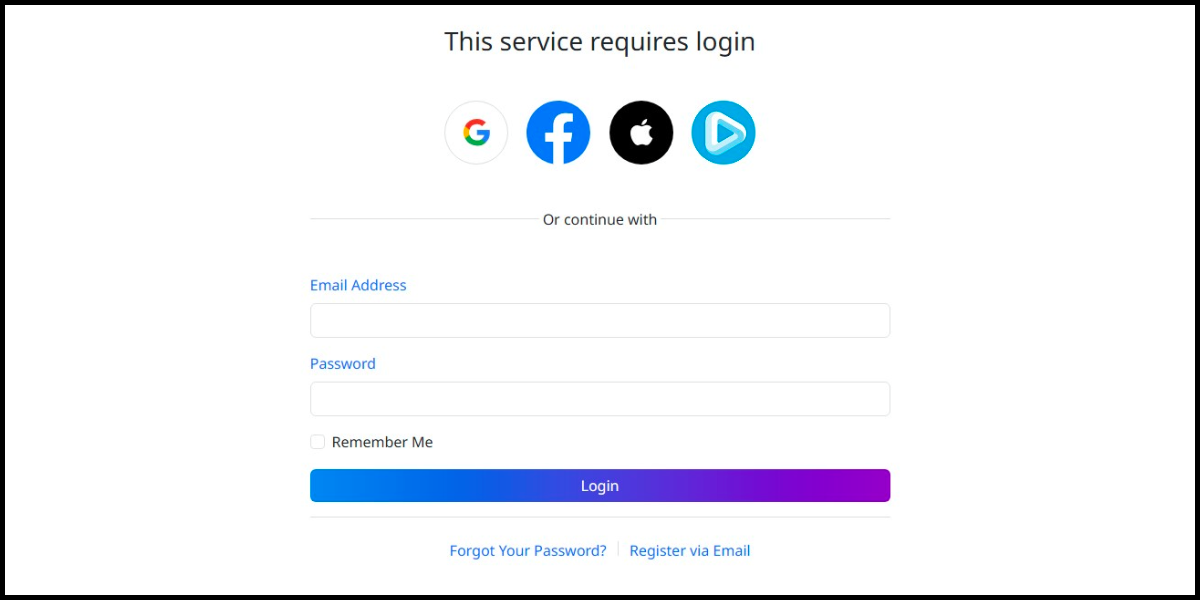Click inside the Password input box

600,399
